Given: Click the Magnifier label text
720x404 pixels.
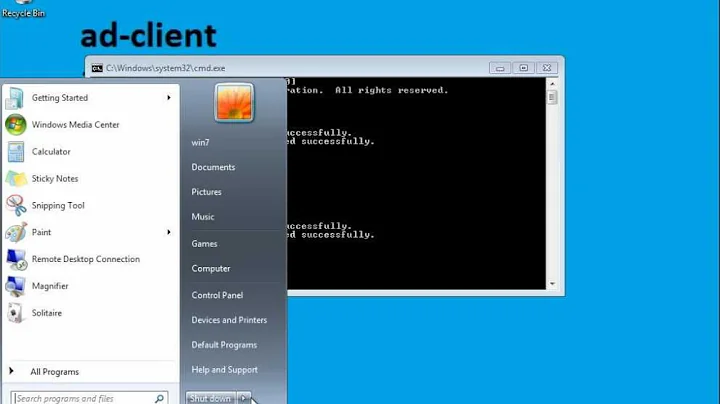Looking at the screenshot, I should 50,286.
